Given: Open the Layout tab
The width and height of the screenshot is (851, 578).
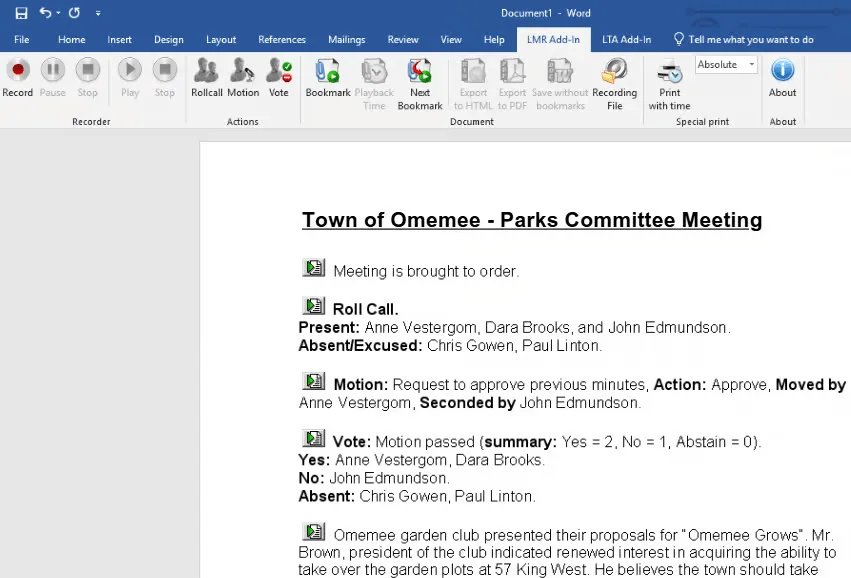Looking at the screenshot, I should 221,40.
